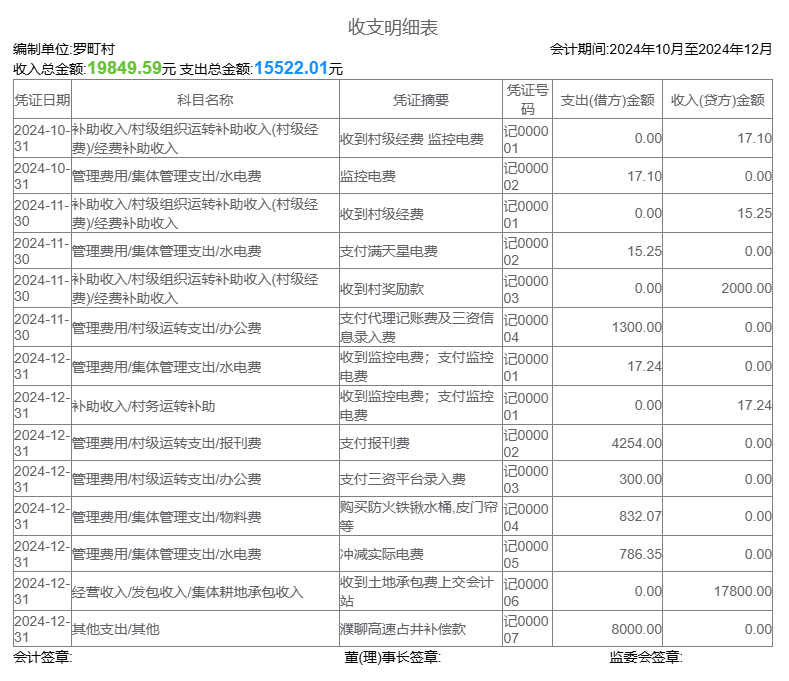Click the 支出(借方)金额 column header

[x=607, y=100]
